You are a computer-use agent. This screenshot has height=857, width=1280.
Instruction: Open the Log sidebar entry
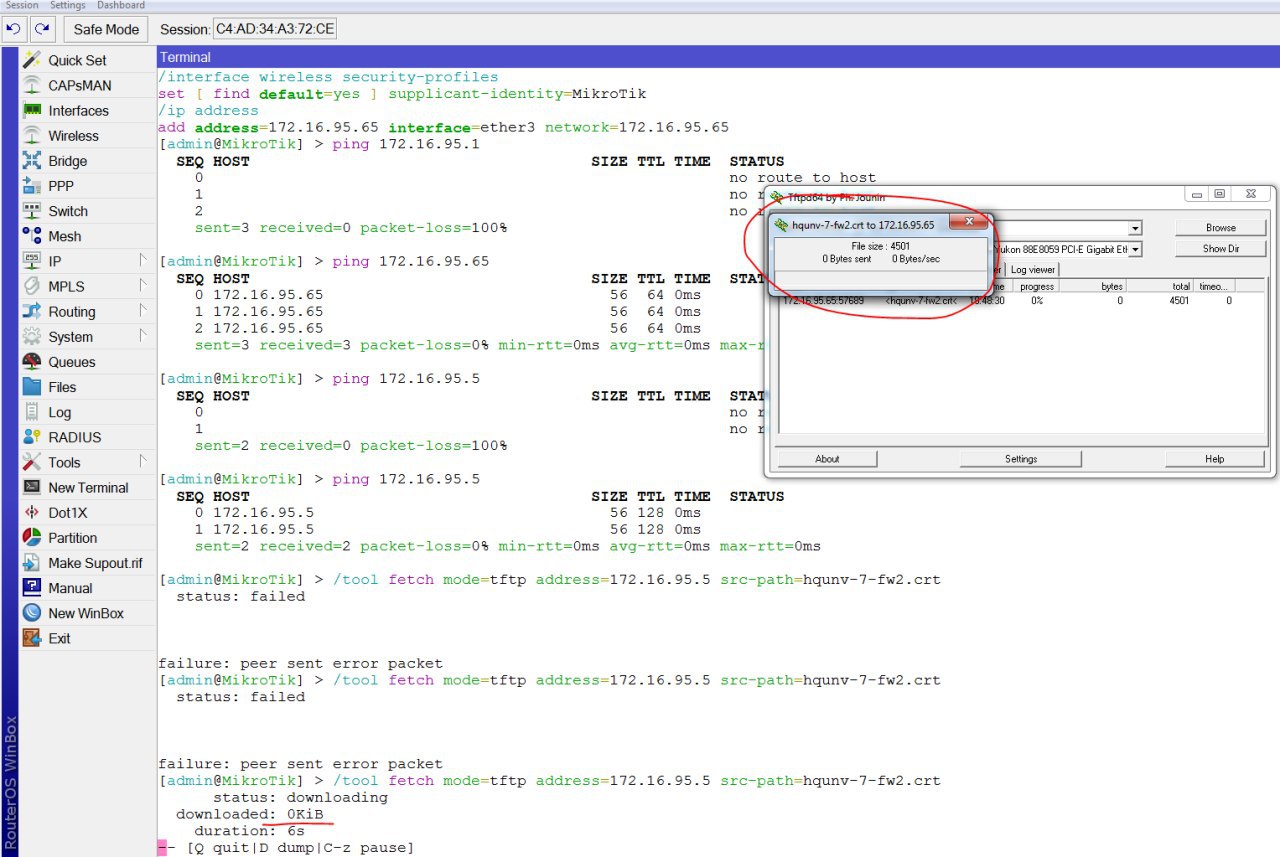88,412
